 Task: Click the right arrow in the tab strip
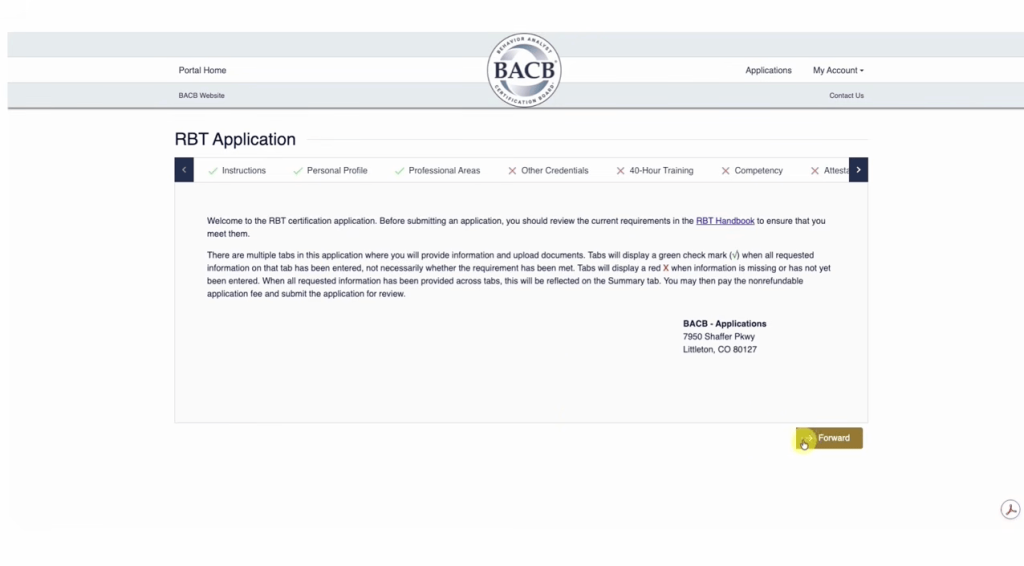click(x=858, y=170)
